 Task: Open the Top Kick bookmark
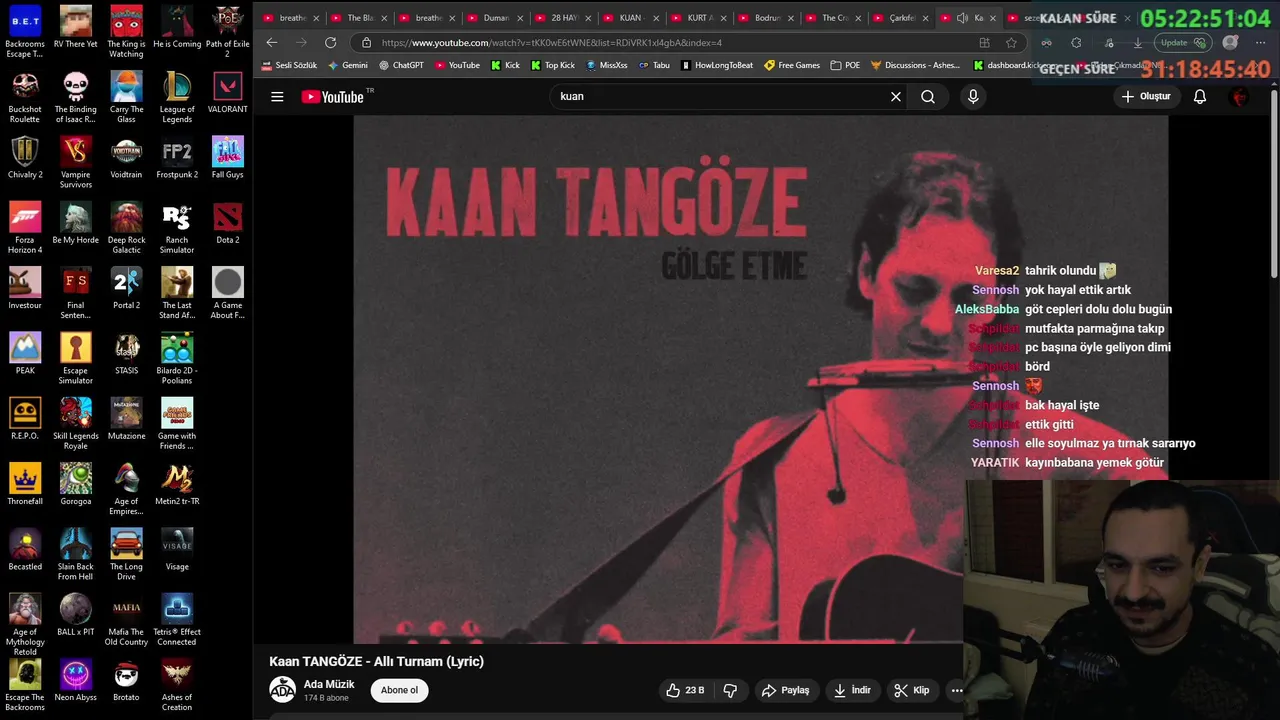coord(553,65)
